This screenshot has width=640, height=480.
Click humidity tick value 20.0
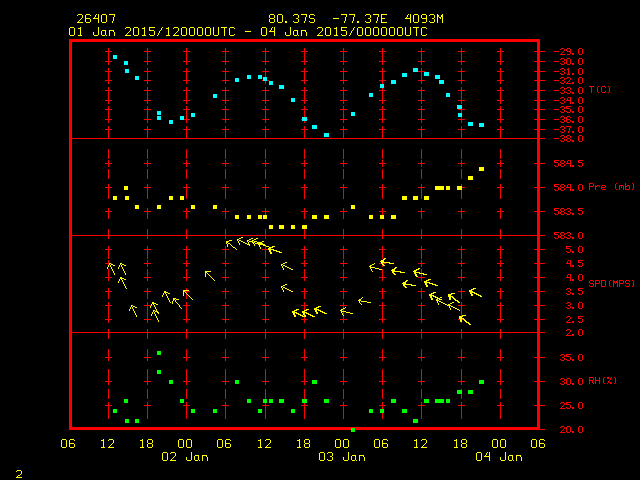[x=571, y=430]
